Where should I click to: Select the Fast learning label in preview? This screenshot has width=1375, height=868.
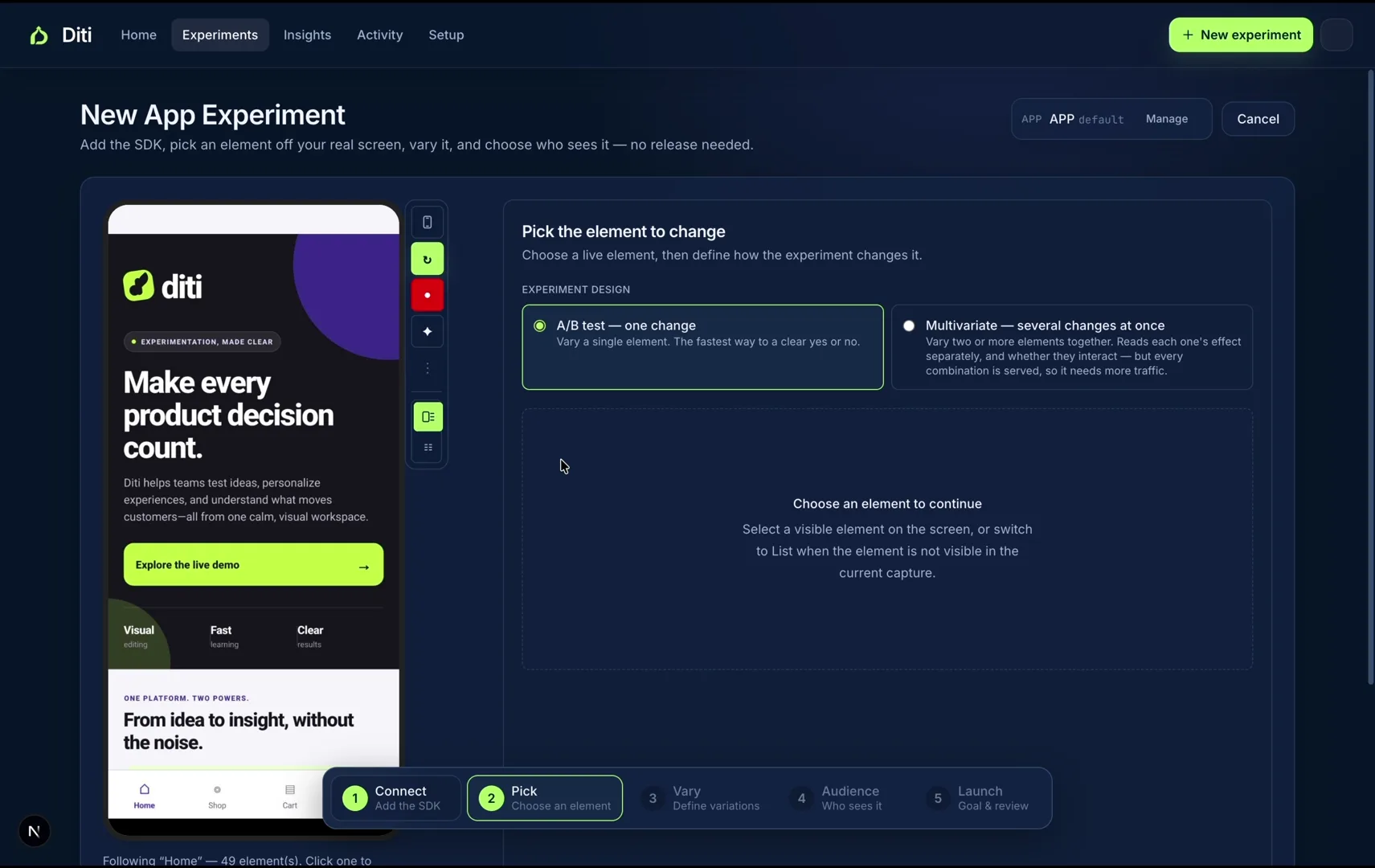click(224, 636)
